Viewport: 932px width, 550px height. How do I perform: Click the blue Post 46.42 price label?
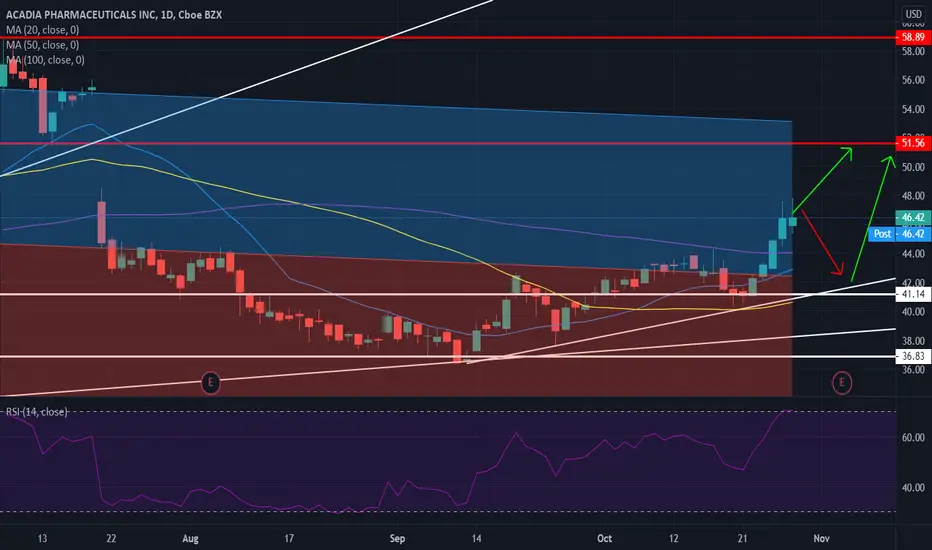tap(899, 234)
